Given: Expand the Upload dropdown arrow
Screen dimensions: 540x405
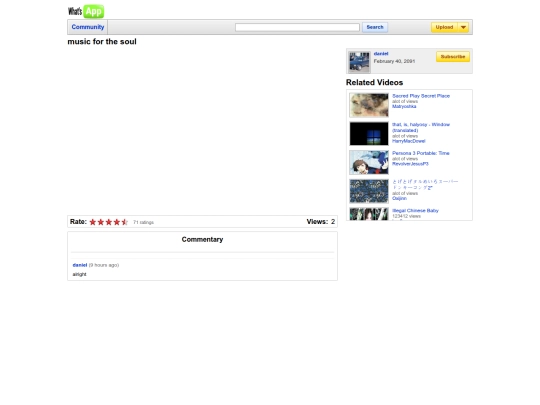Looking at the screenshot, I should point(464,27).
